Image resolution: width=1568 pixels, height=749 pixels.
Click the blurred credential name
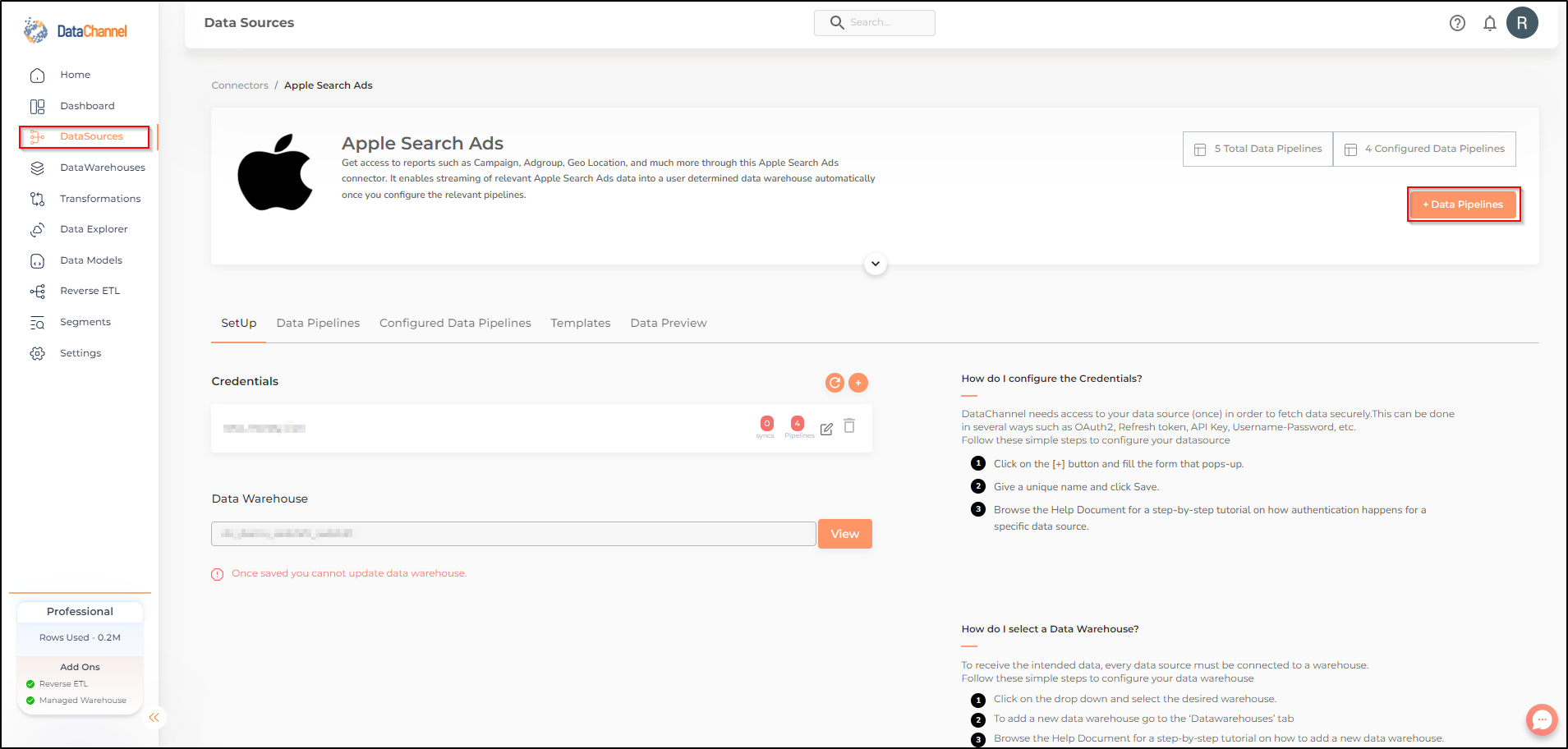tap(264, 428)
